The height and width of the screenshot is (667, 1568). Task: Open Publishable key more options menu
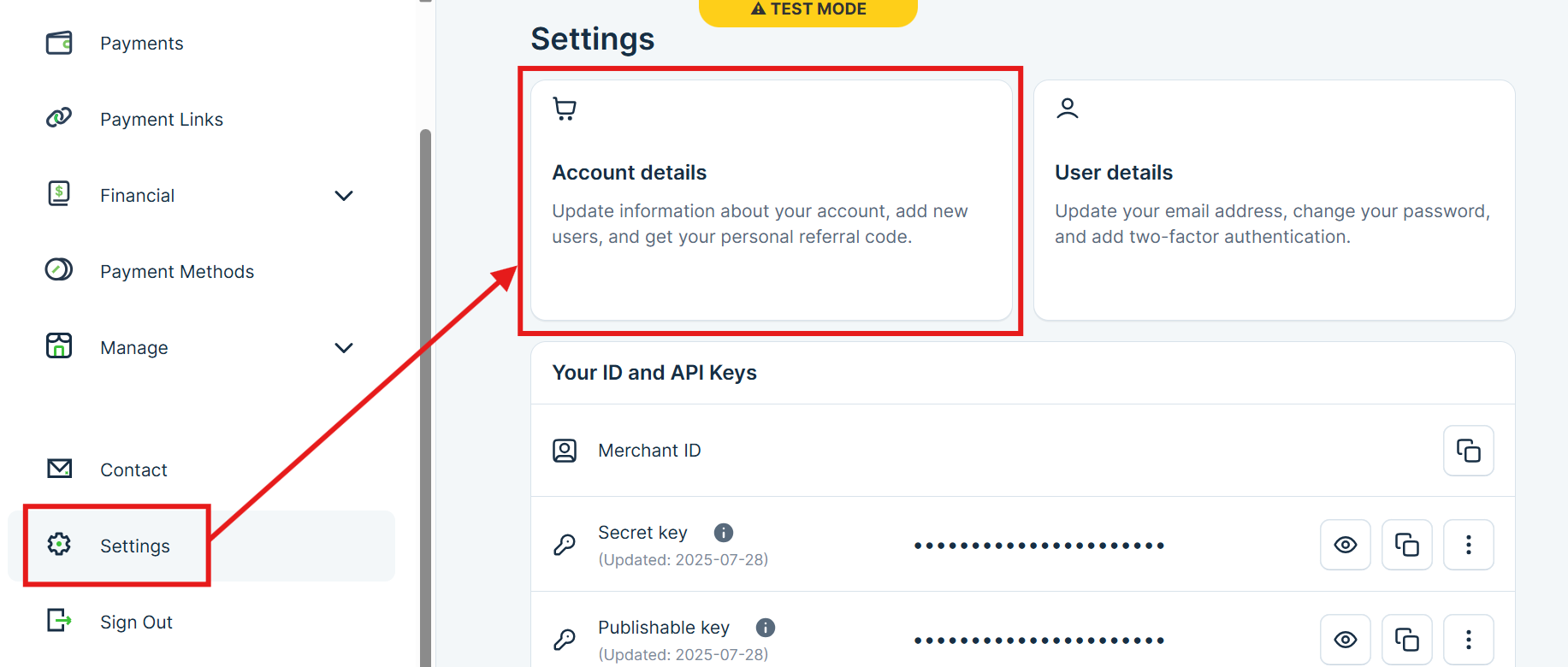(1468, 640)
